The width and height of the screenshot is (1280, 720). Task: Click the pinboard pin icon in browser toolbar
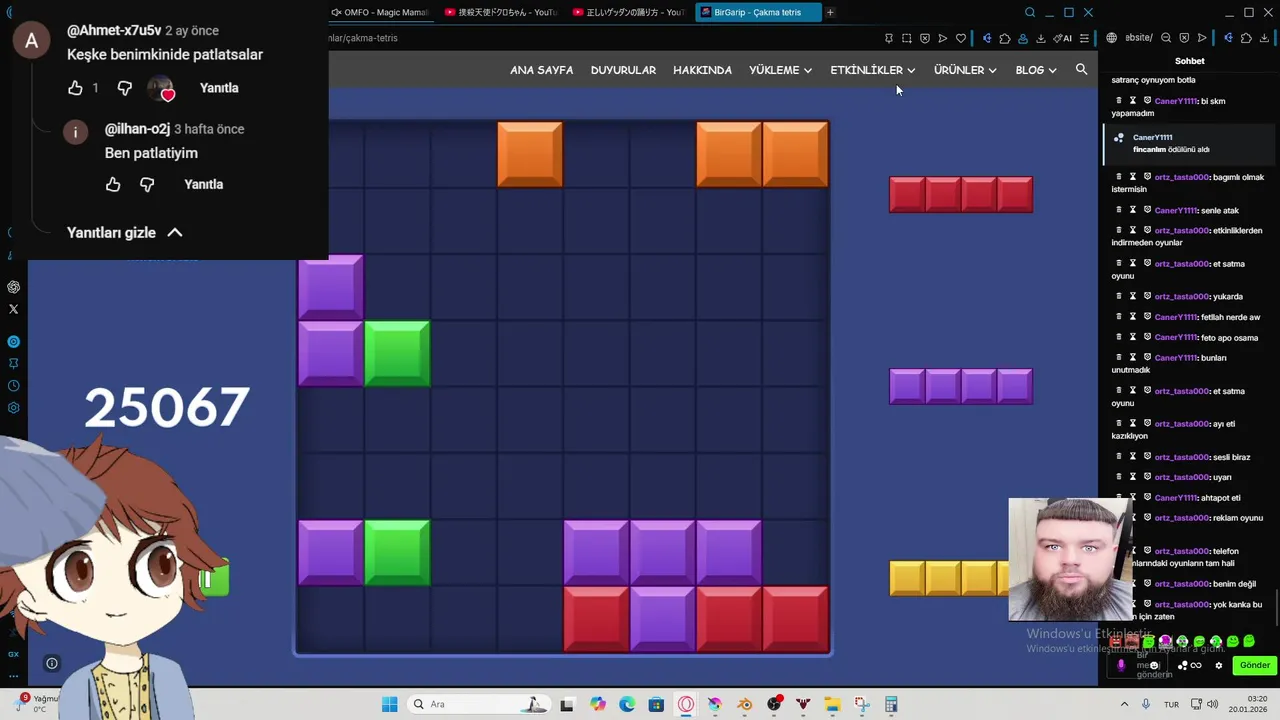[x=889, y=38]
